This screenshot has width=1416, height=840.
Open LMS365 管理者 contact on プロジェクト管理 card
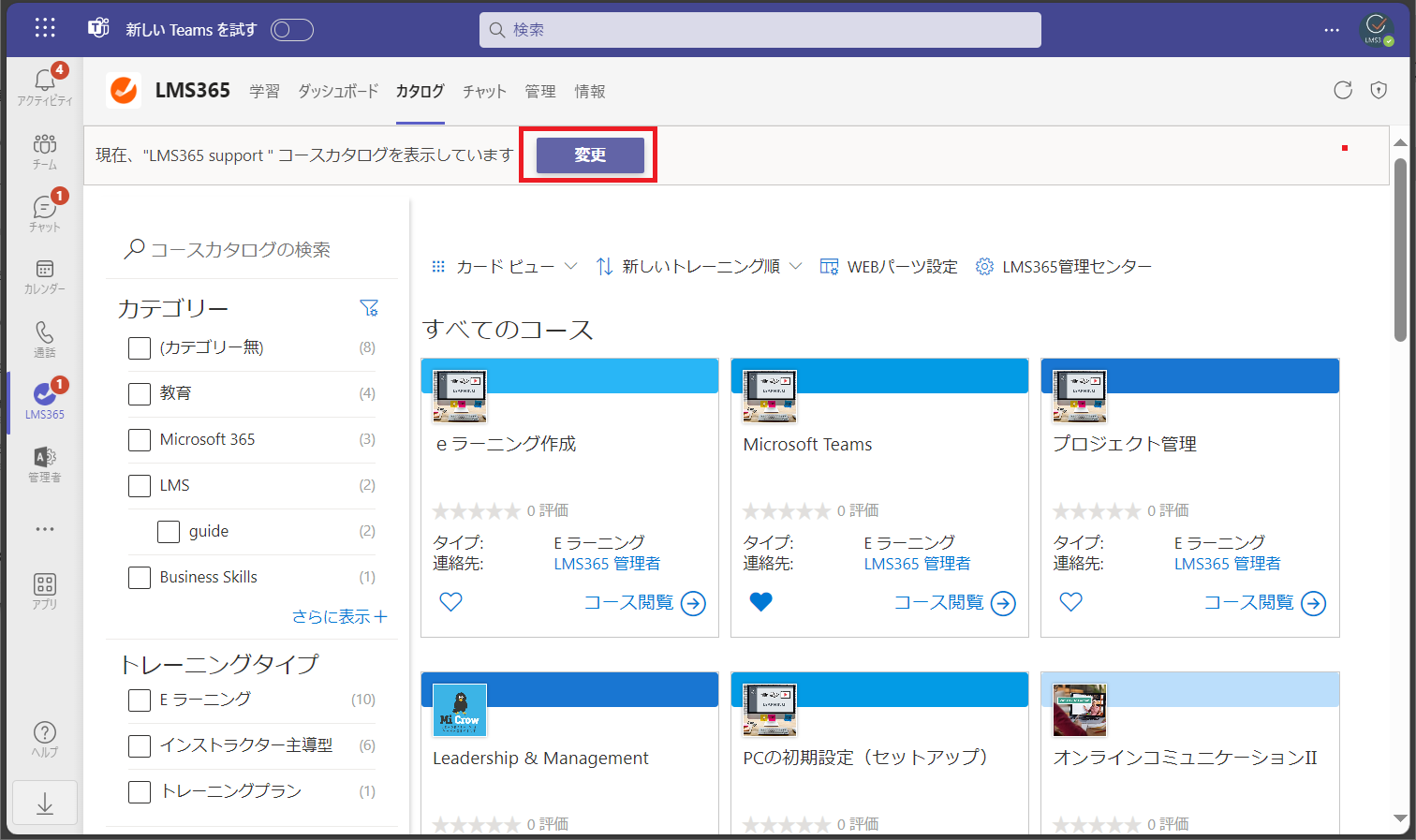tap(1227, 564)
